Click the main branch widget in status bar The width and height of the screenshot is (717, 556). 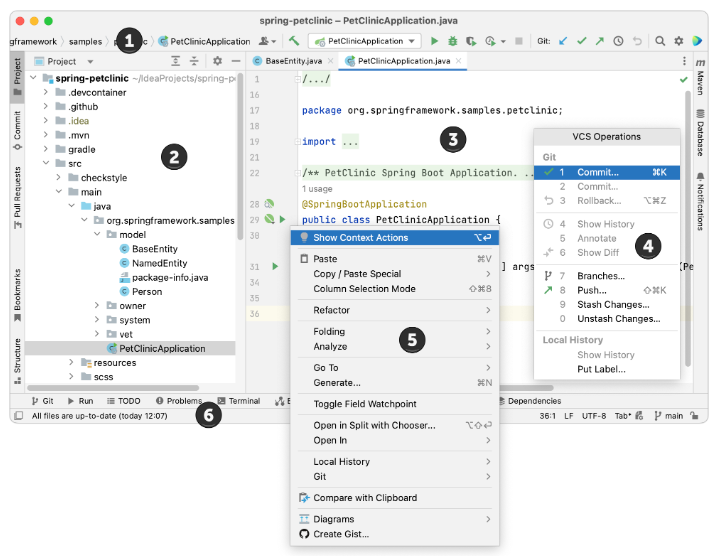coord(669,416)
